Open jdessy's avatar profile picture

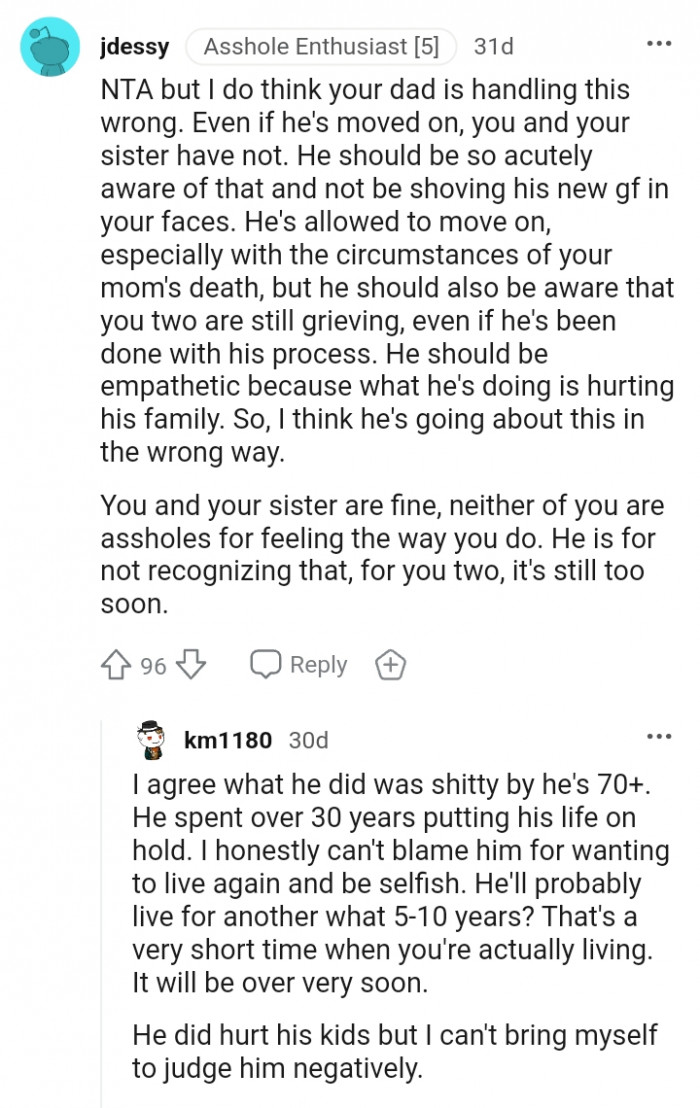50,47
